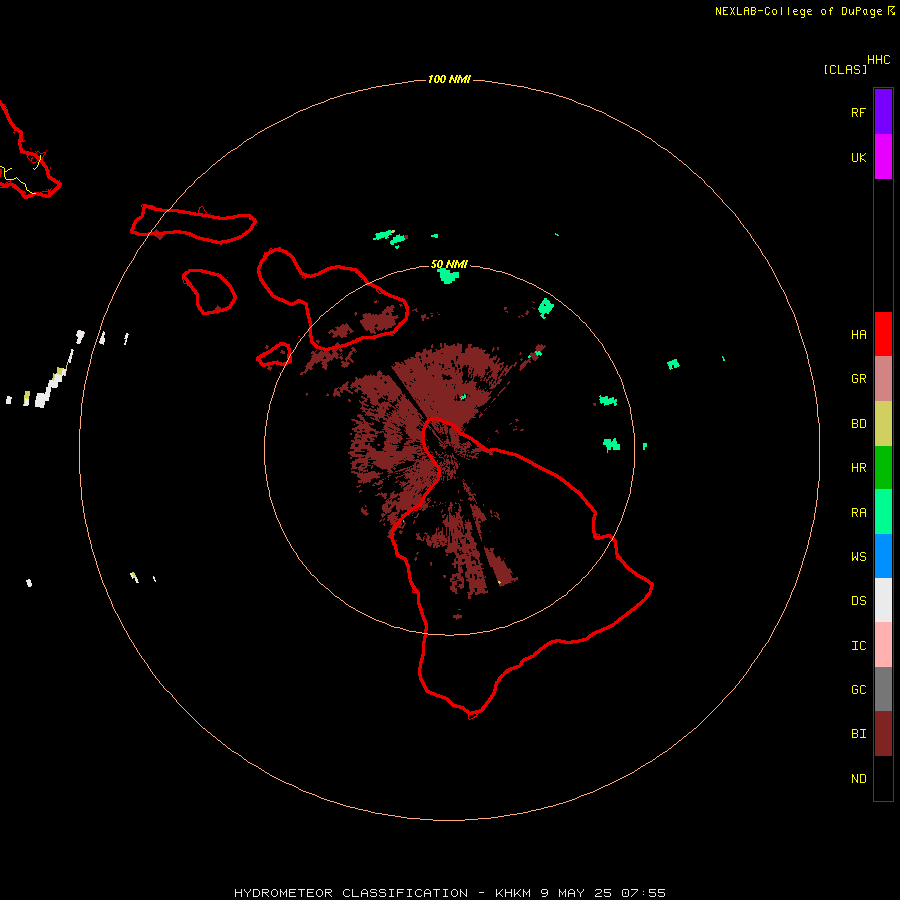Viewport: 900px width, 900px height.
Task: Click the RF purple color swatch
Action: pyautogui.click(x=883, y=111)
